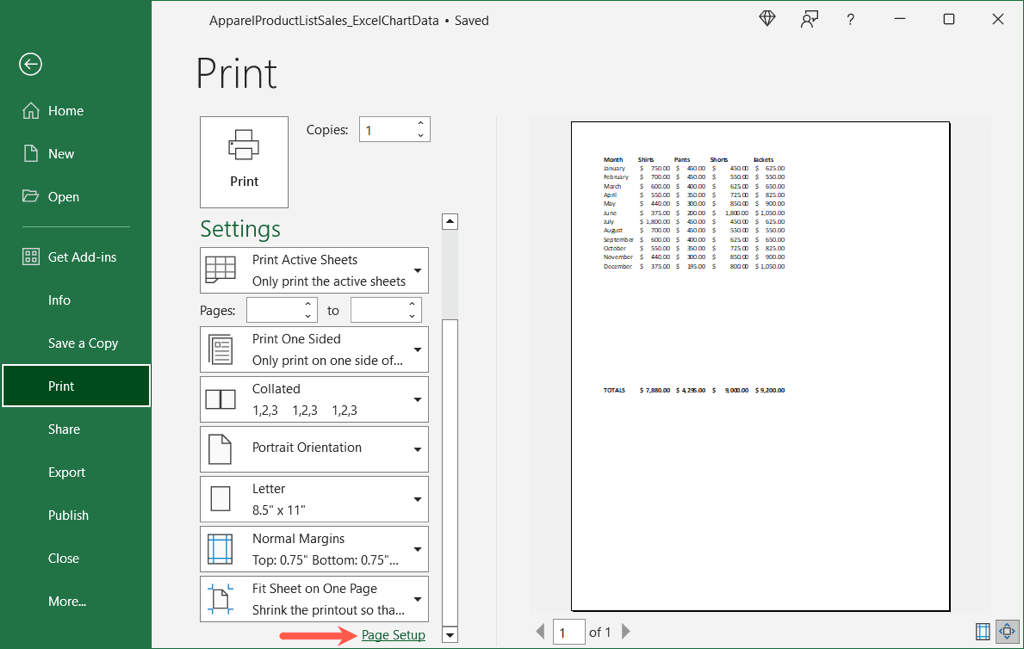The image size is (1024, 649).
Task: Open the feedback person icon in title bar
Action: (809, 20)
